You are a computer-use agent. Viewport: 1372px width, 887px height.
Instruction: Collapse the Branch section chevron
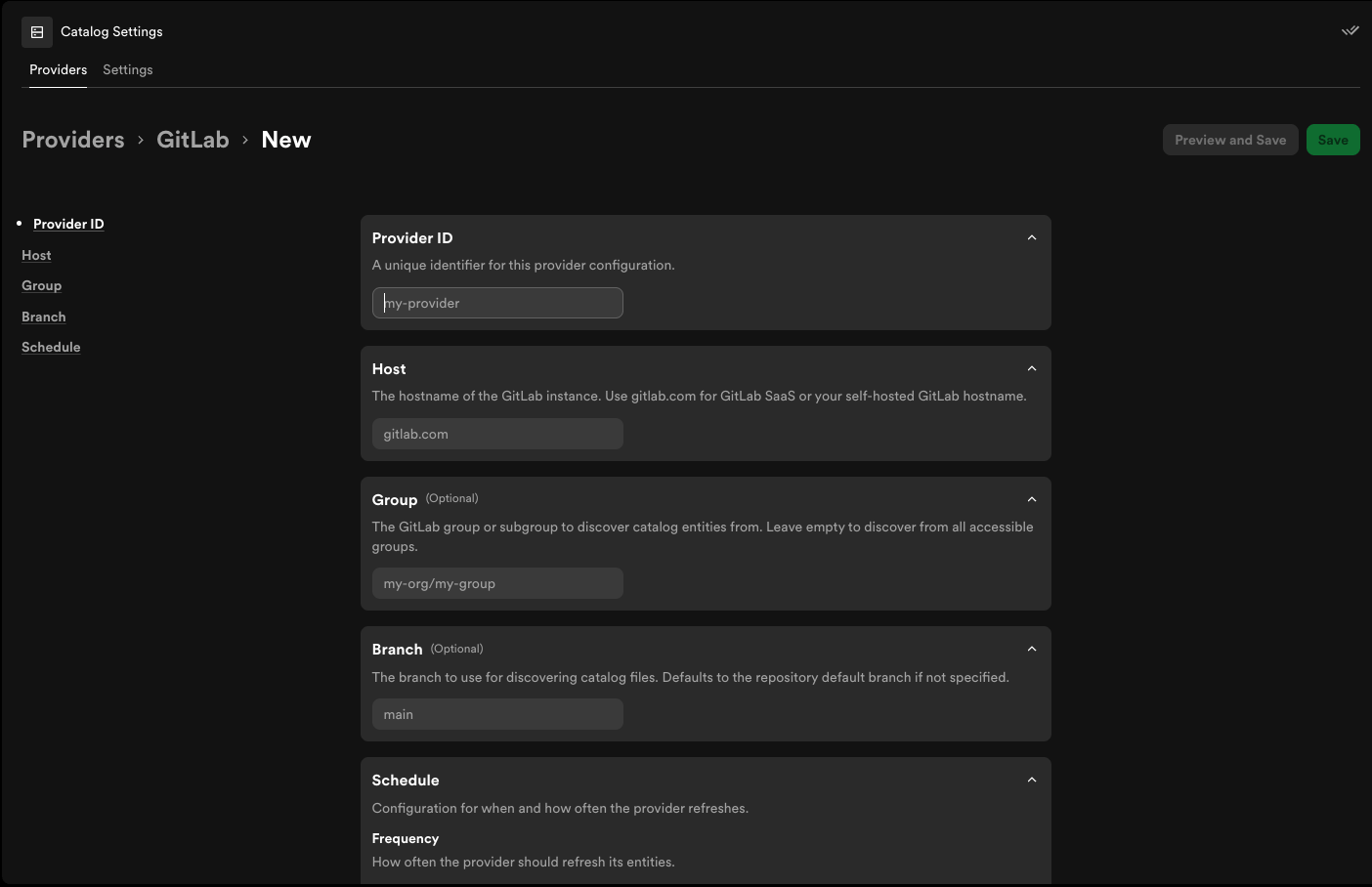coord(1032,649)
